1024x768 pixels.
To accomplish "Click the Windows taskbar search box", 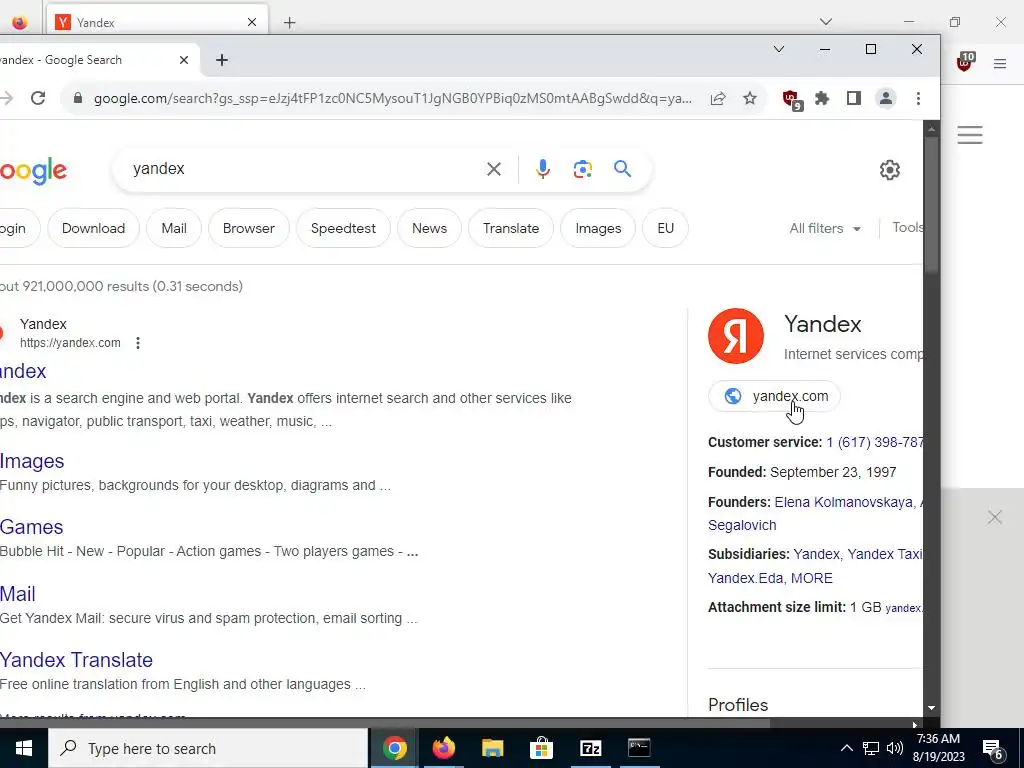I will tap(208, 748).
